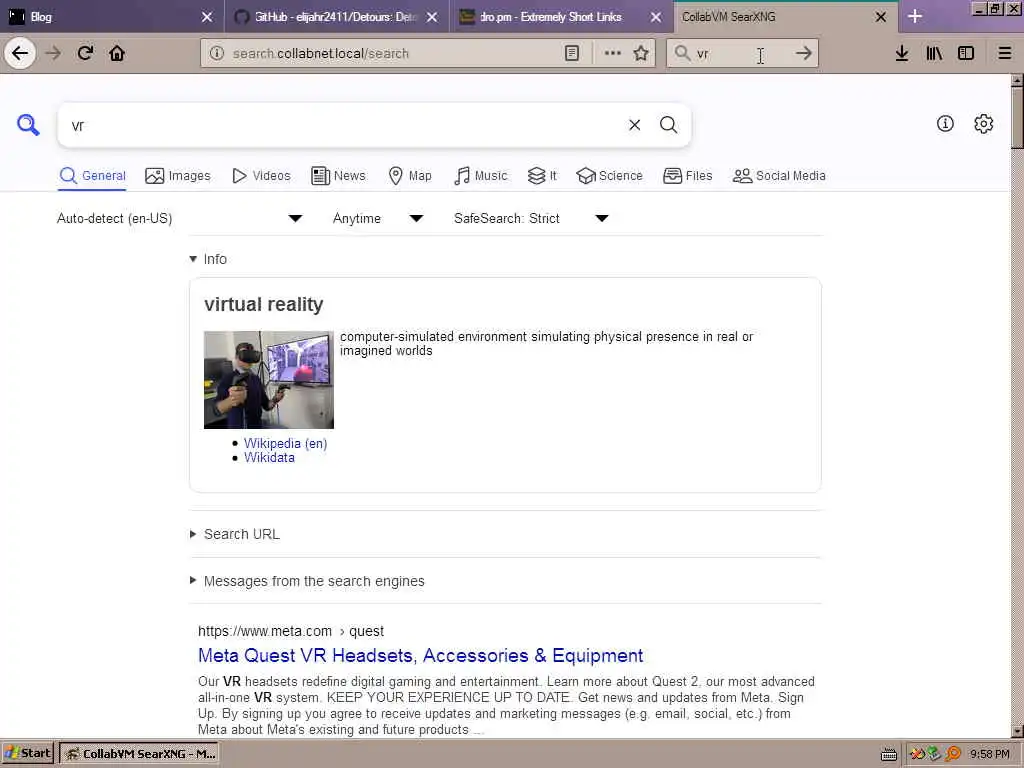
Task: Click the blue SearXNG logo magnifier
Action: tap(28, 124)
